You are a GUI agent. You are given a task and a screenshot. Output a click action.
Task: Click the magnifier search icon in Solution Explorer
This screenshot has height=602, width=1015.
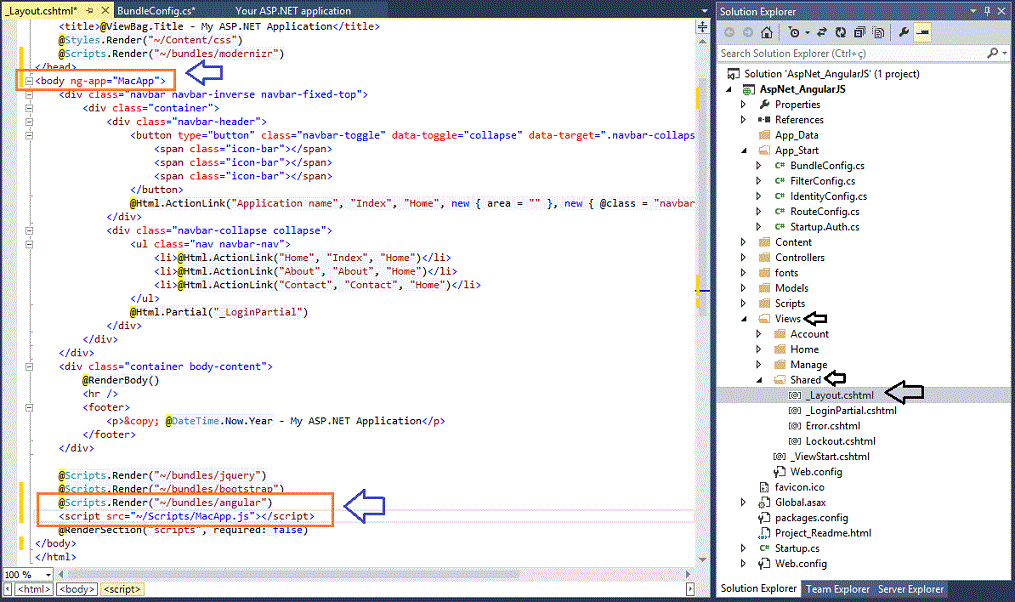992,53
